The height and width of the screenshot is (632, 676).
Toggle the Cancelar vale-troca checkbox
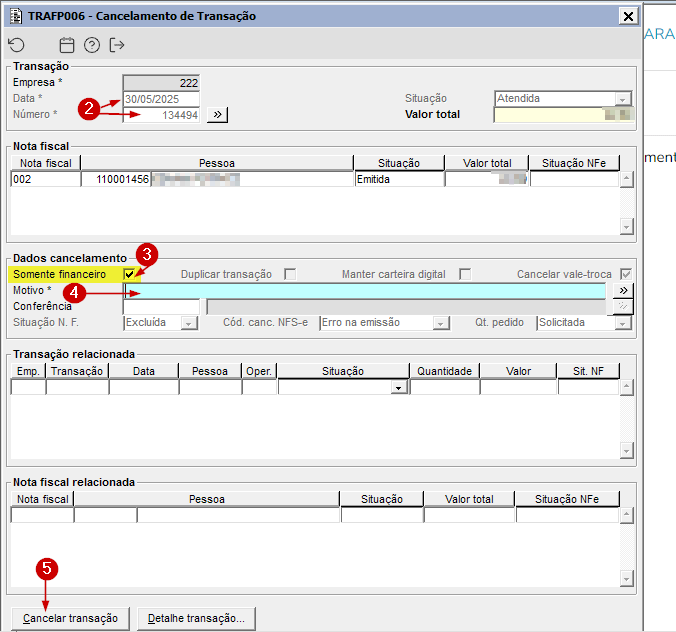[x=626, y=274]
